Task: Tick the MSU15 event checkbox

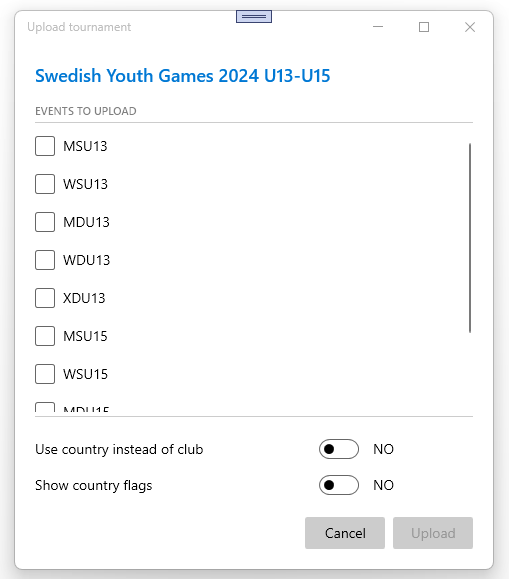Action: [x=45, y=336]
